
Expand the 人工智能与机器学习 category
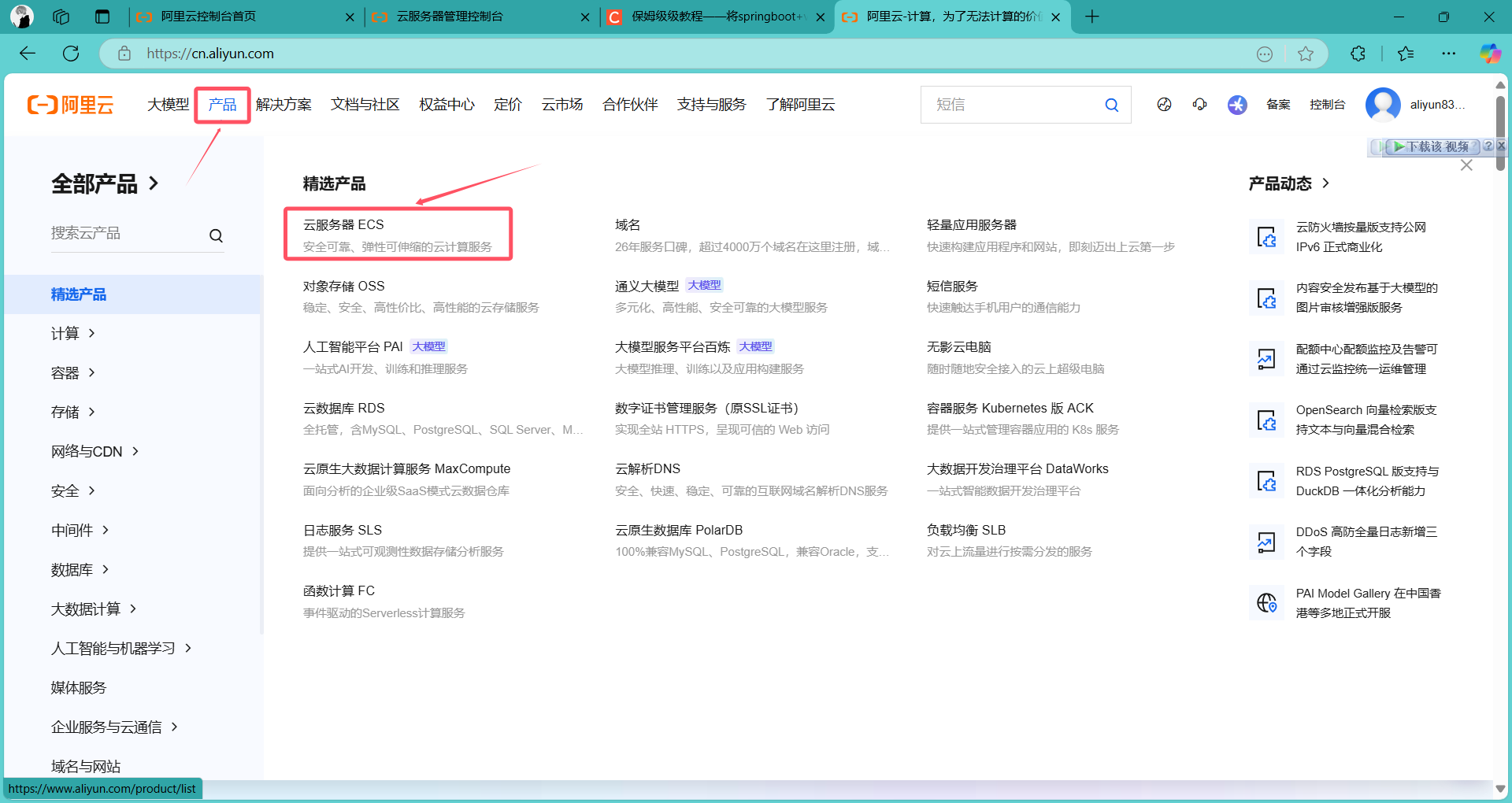(x=122, y=648)
